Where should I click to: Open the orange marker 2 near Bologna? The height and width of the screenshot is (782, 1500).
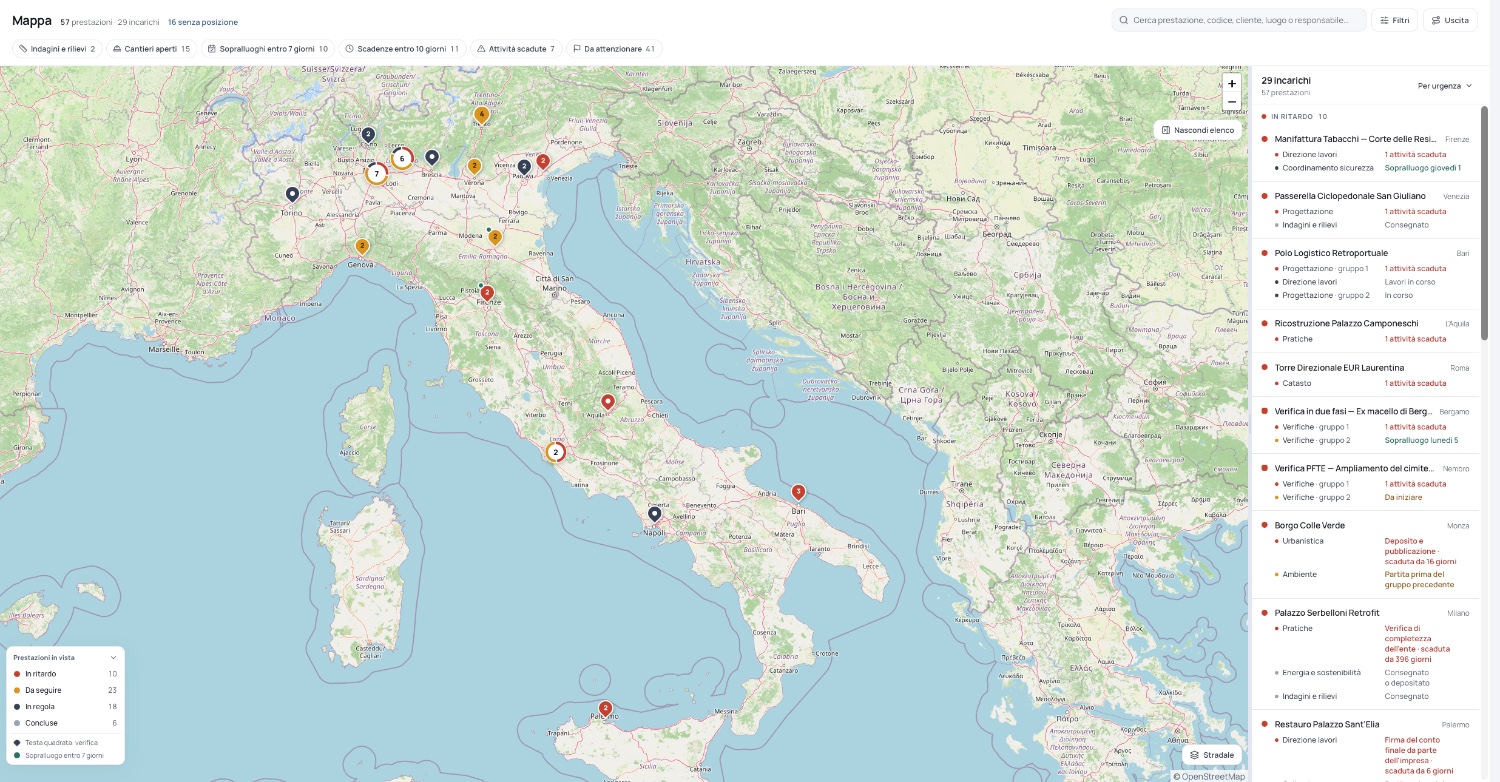pyautogui.click(x=494, y=237)
